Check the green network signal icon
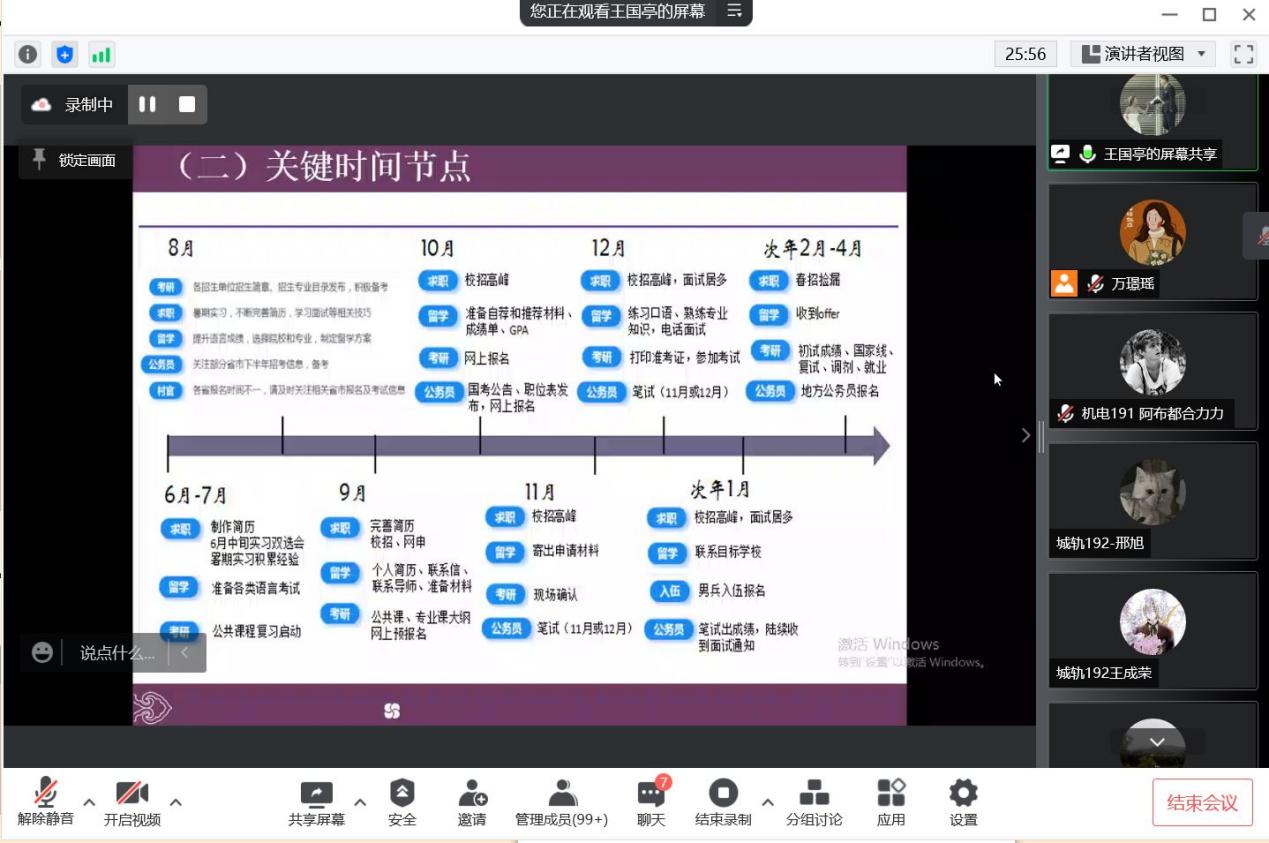 point(101,54)
